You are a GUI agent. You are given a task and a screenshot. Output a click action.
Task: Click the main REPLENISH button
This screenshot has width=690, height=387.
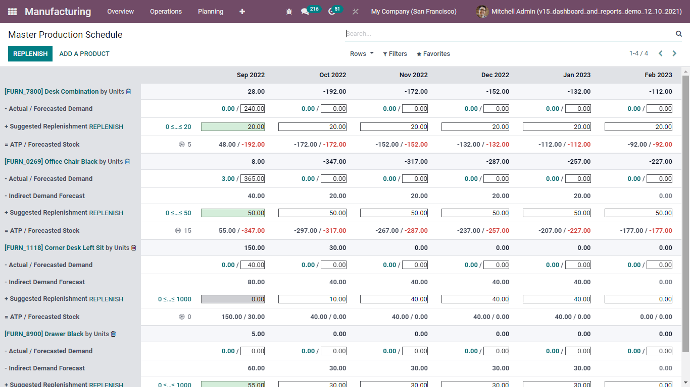tap(30, 54)
